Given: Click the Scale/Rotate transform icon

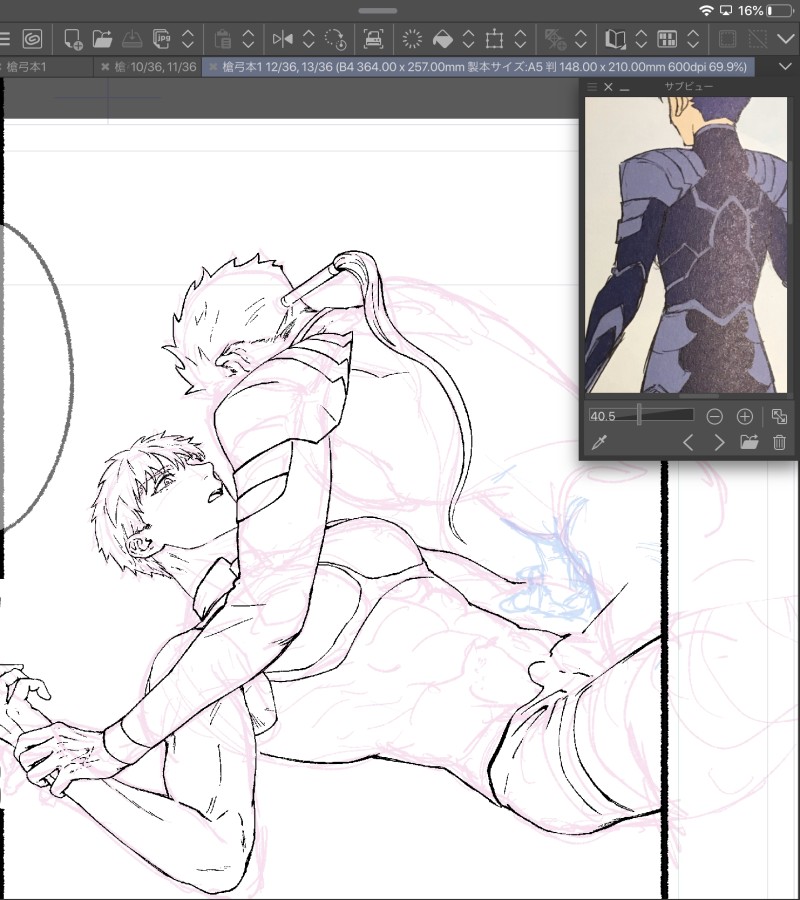Looking at the screenshot, I should [x=494, y=39].
